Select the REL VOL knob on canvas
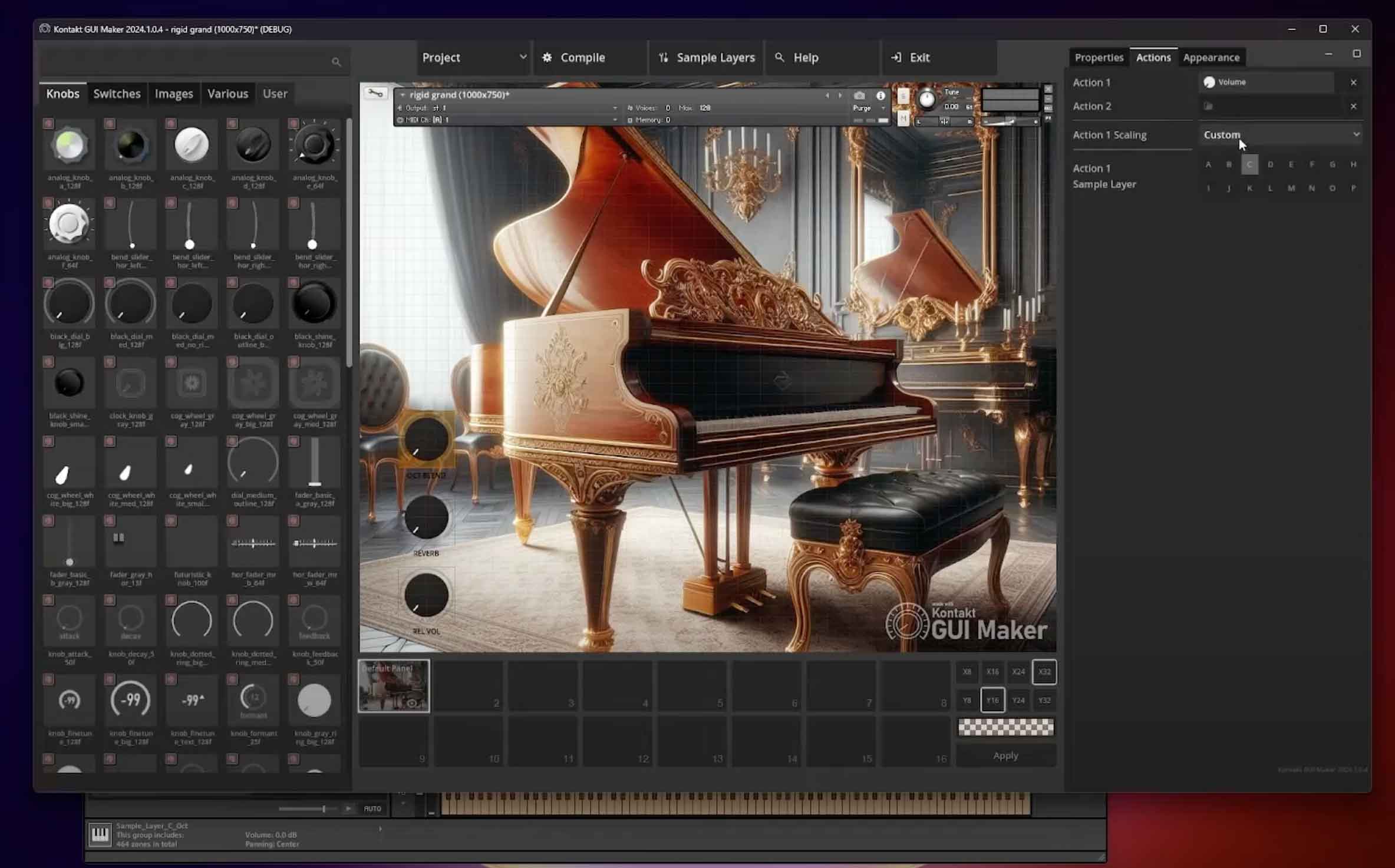Screen dimensions: 1395x868 click(426, 595)
